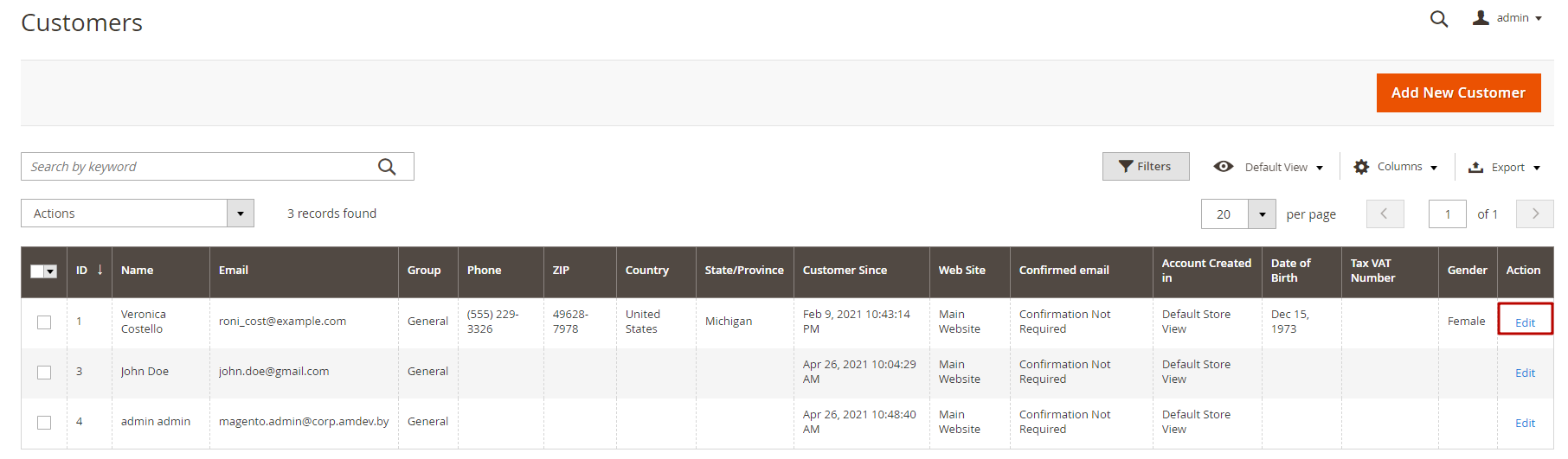The width and height of the screenshot is (1568, 459).
Task: Click the Add New Customer button
Action: coord(1458,92)
